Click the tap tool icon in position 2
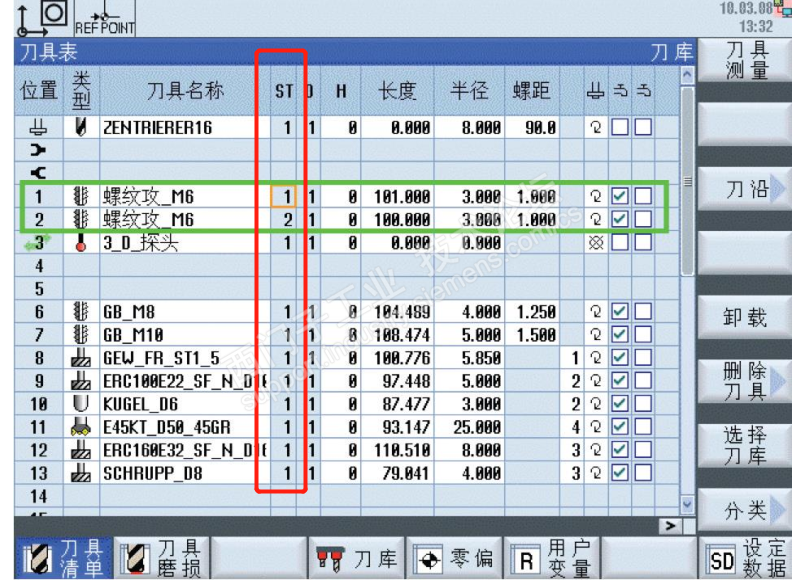The image size is (803, 584). 80,219
